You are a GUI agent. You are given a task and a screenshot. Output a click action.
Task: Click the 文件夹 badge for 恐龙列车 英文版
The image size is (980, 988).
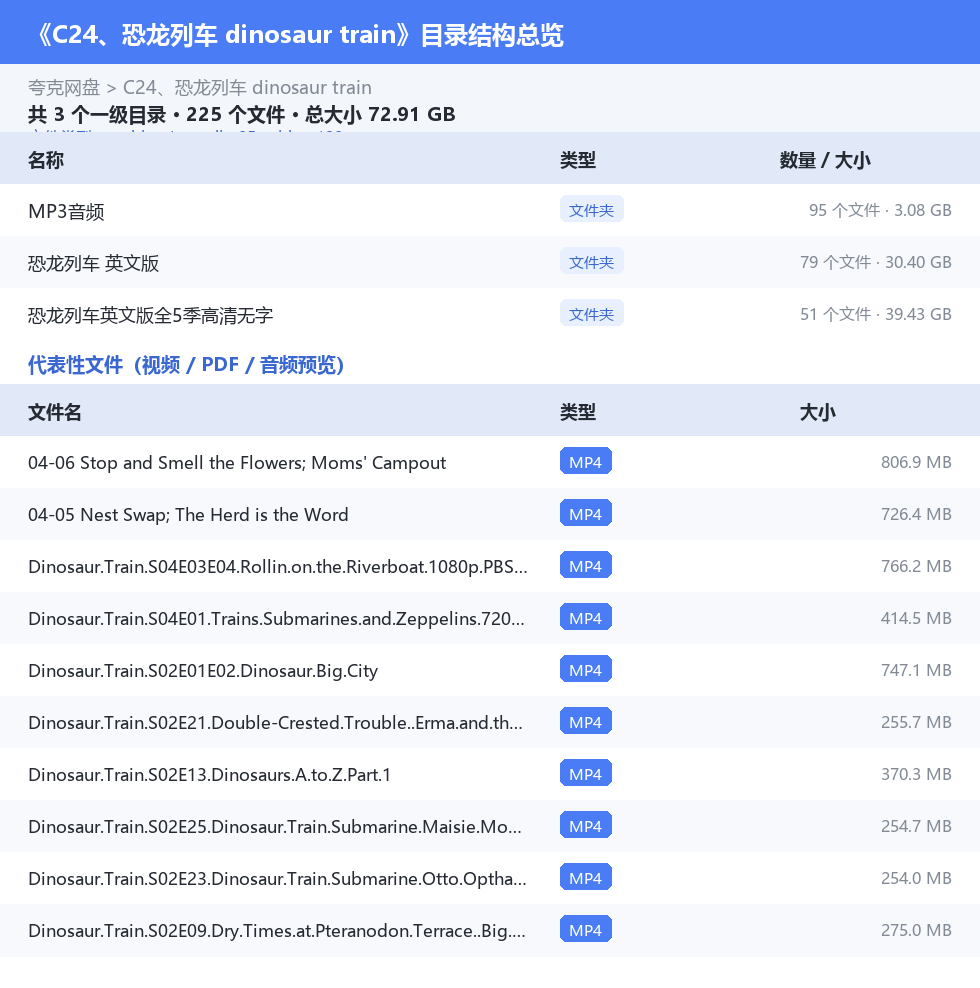[x=591, y=262]
